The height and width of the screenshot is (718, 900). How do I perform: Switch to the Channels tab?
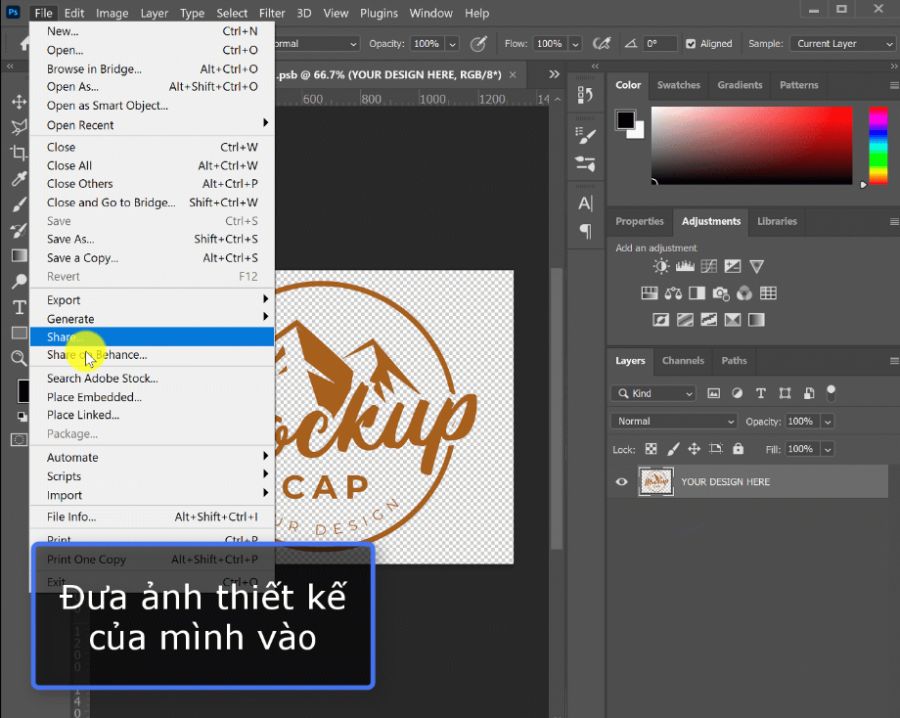[x=683, y=360]
